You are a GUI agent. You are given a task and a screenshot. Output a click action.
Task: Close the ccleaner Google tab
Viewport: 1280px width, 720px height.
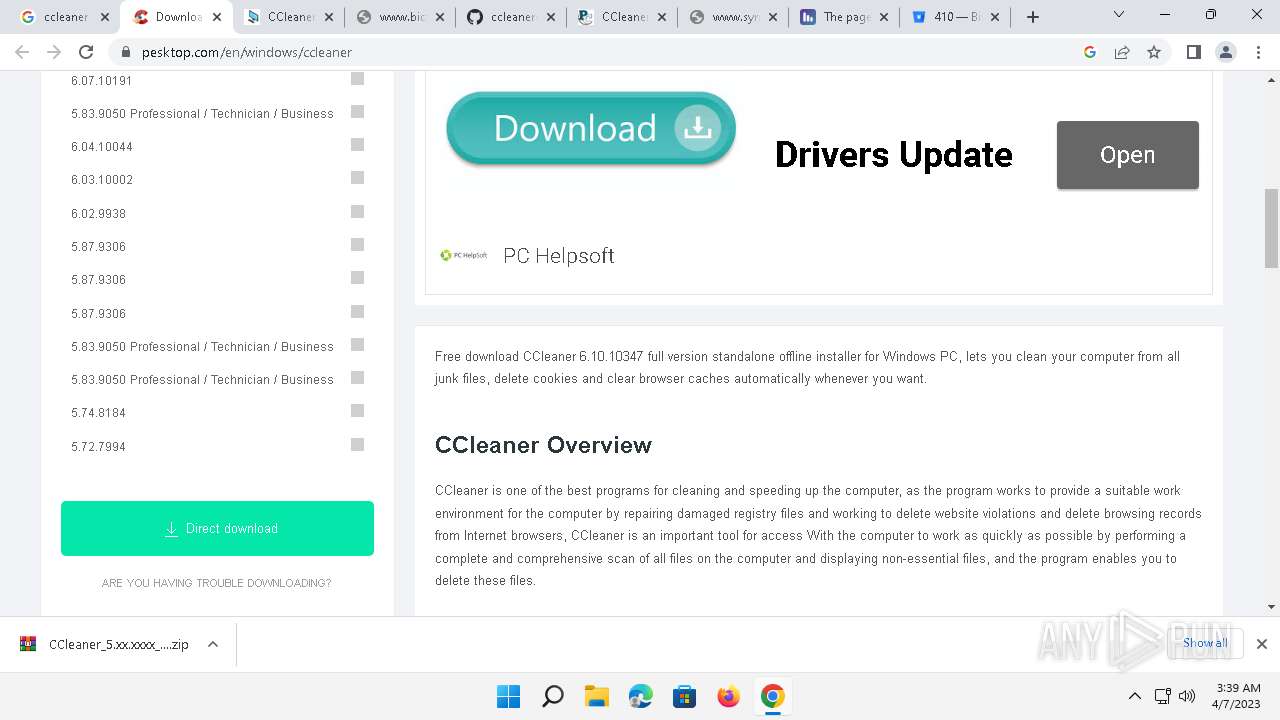pos(105,17)
